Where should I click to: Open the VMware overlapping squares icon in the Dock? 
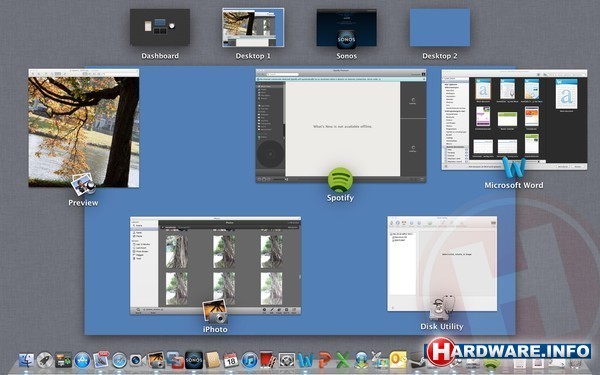click(x=175, y=360)
